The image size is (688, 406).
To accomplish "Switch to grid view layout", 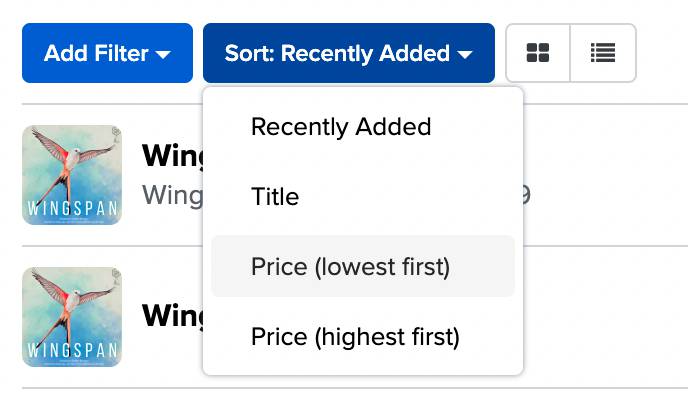I will [538, 53].
